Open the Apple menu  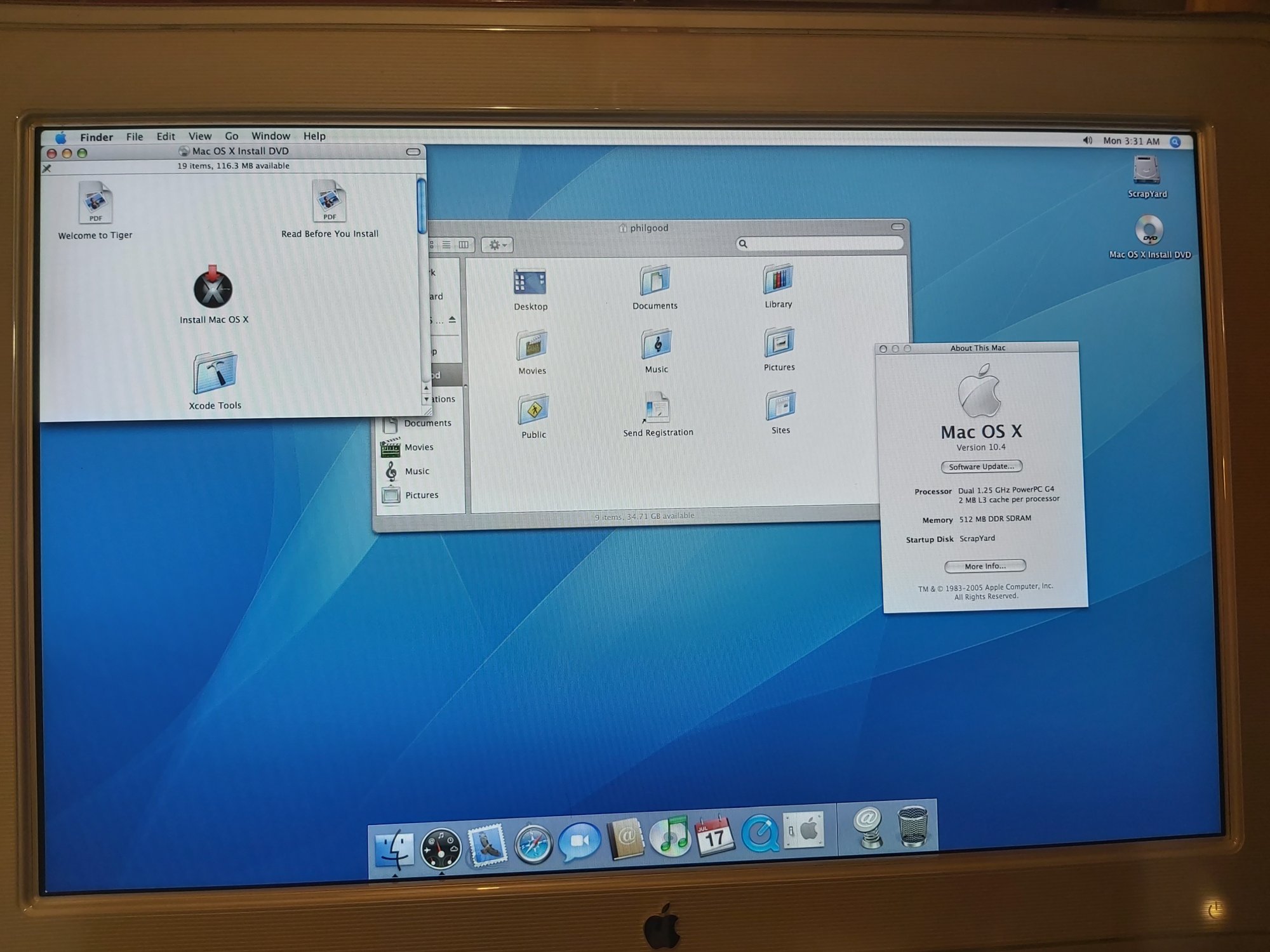[x=61, y=138]
